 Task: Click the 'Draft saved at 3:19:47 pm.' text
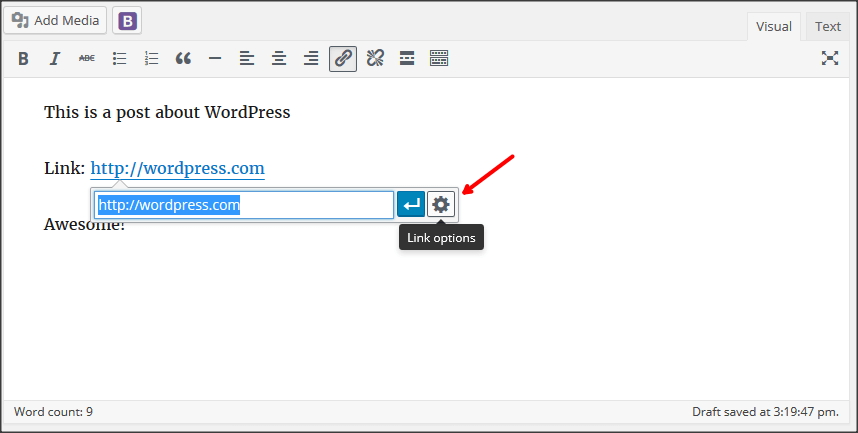tap(765, 412)
